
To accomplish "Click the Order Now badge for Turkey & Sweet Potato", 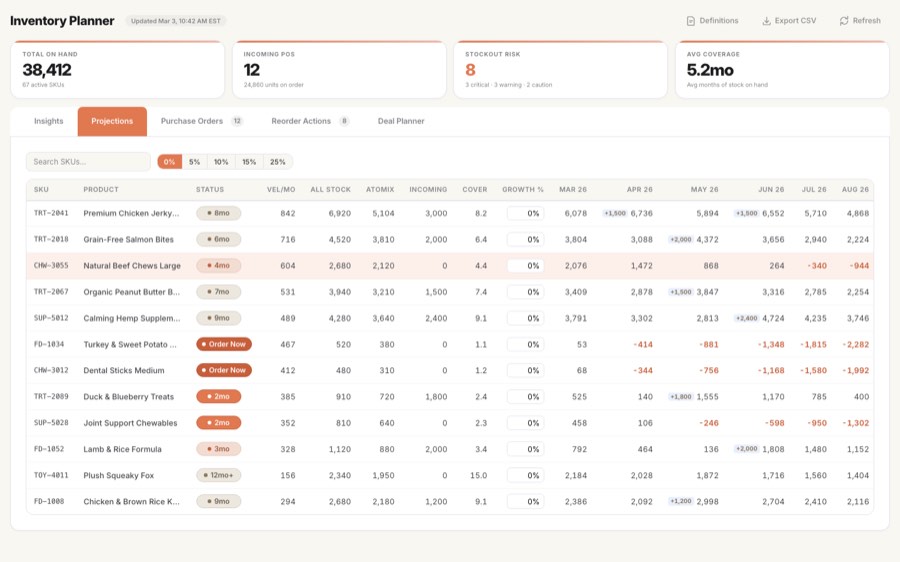I will pos(224,344).
